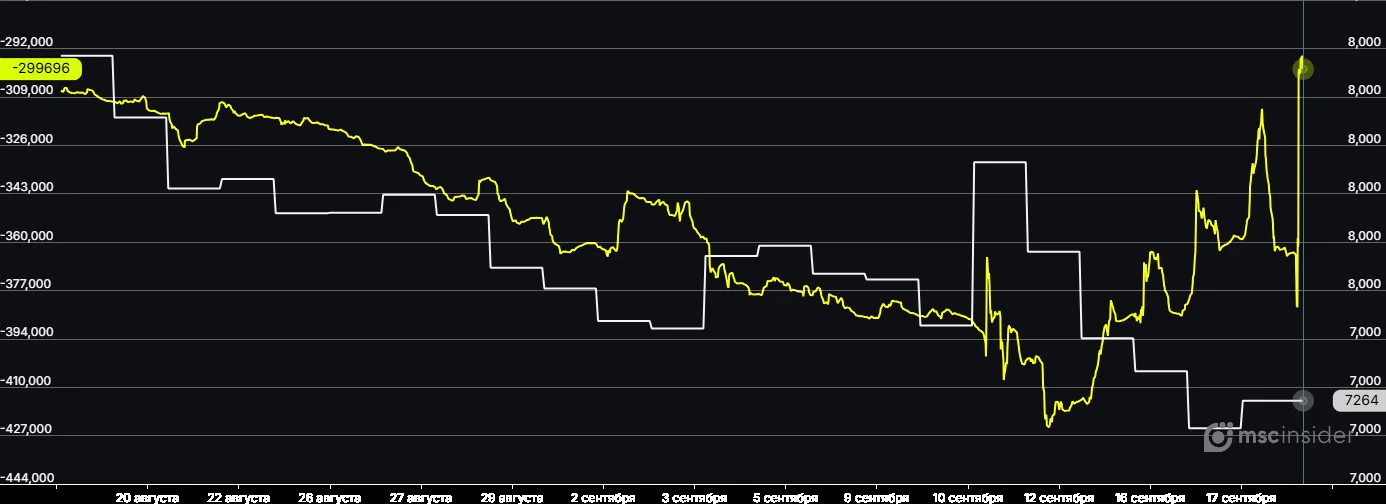Click the 27 августа date label
The width and height of the screenshot is (1386, 504).
(x=420, y=497)
